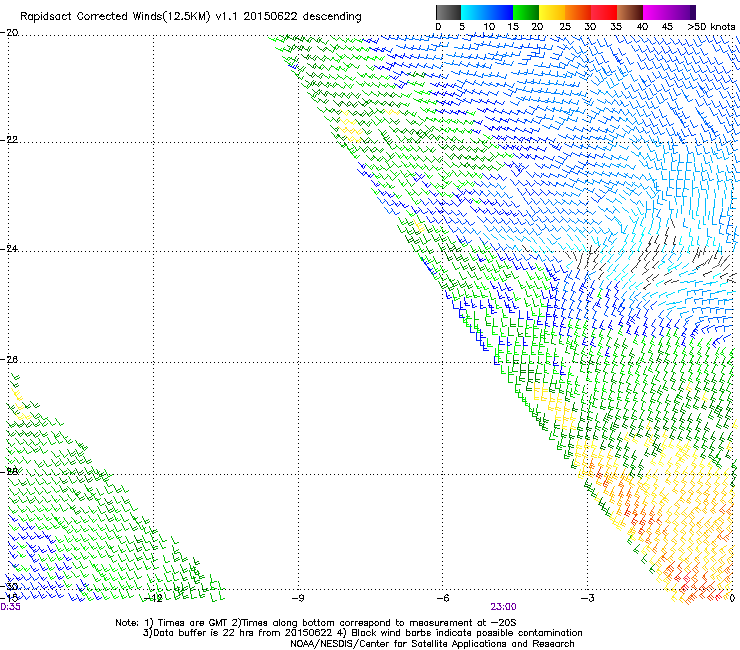Click the NOAA/NESDIS credit line
This screenshot has width=740, height=650.
coord(432,644)
